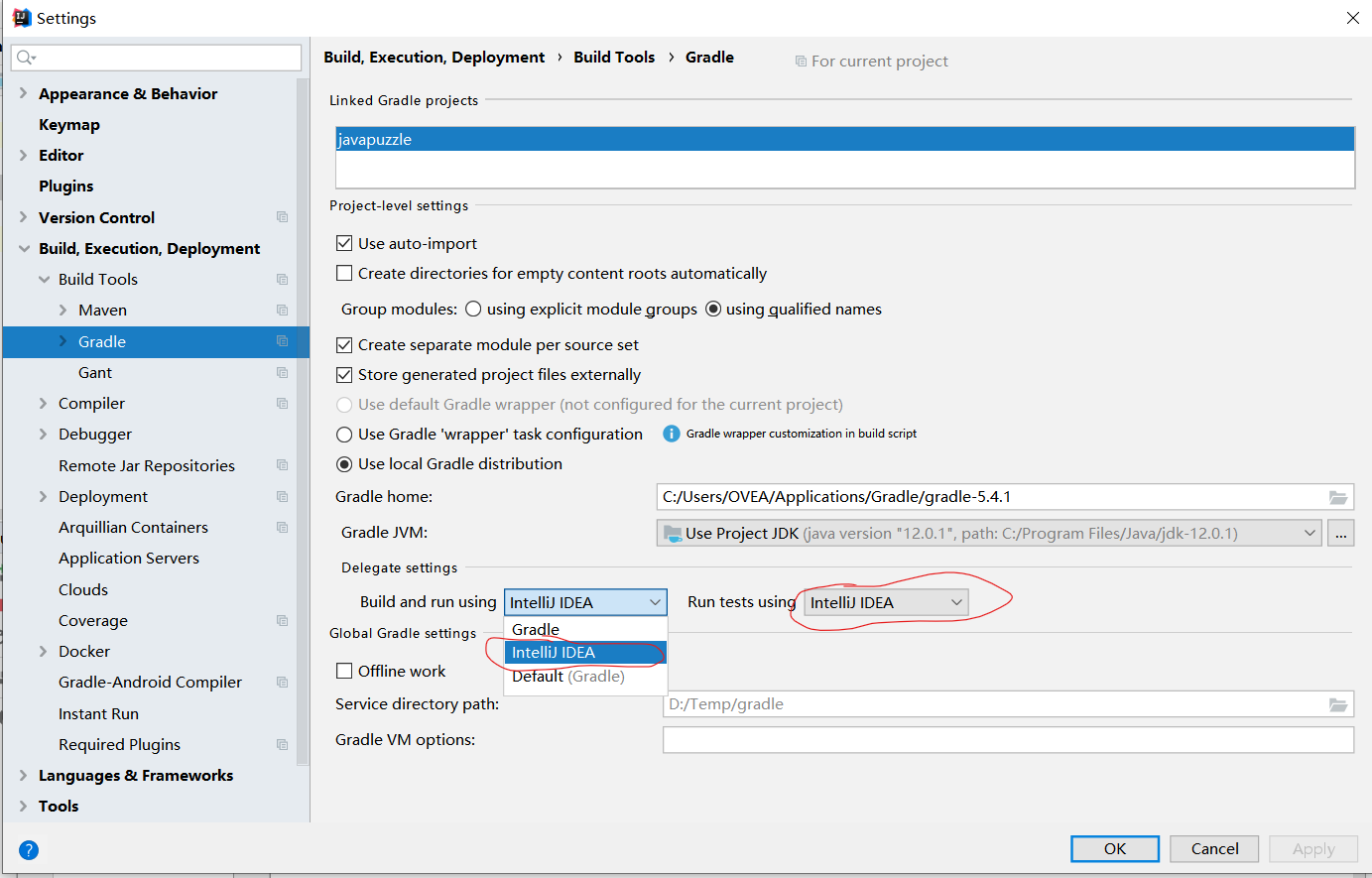This screenshot has height=878, width=1372.
Task: Click the settings tree vertical scrollbar
Action: [x=303, y=422]
